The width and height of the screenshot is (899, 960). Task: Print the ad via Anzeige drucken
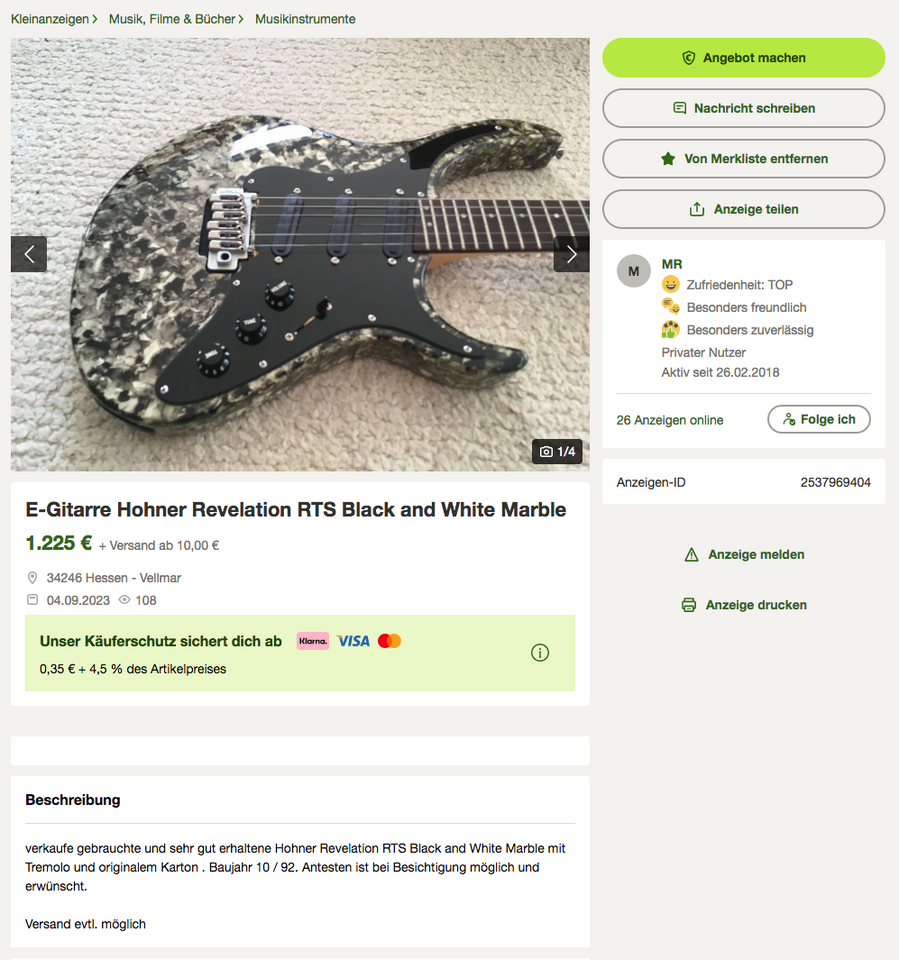click(x=744, y=605)
